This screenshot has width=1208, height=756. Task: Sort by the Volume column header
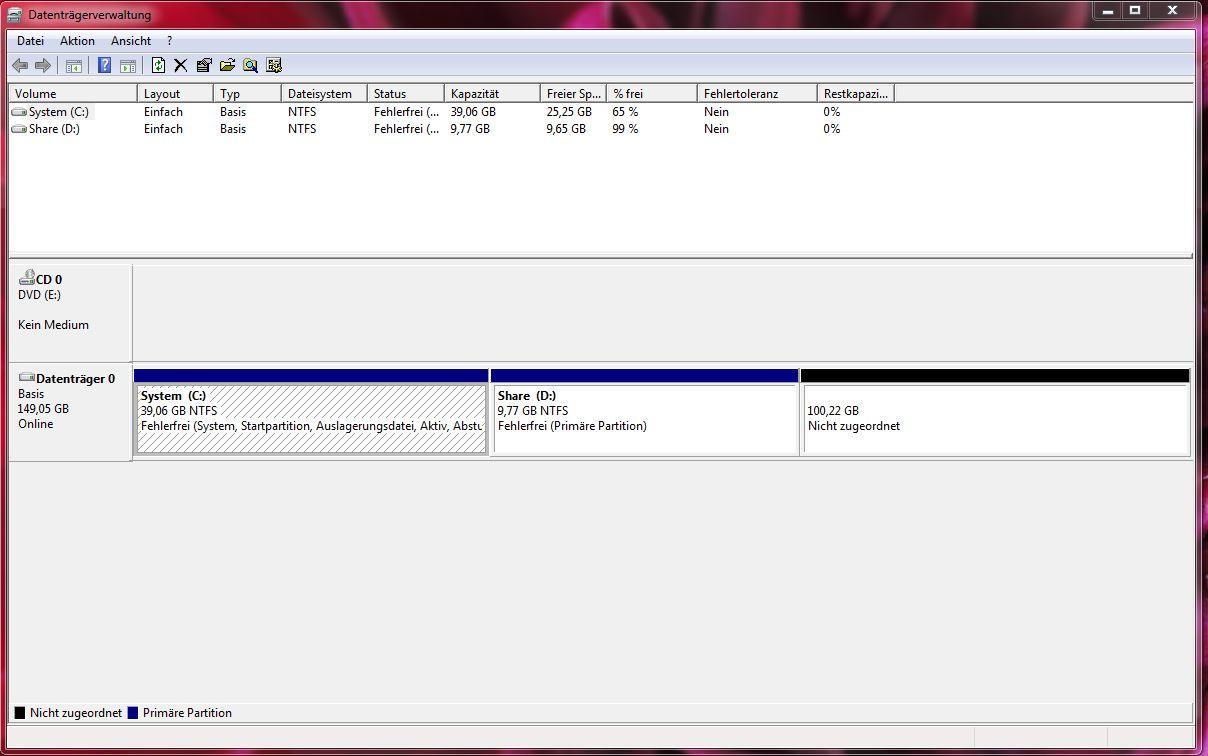(x=73, y=93)
